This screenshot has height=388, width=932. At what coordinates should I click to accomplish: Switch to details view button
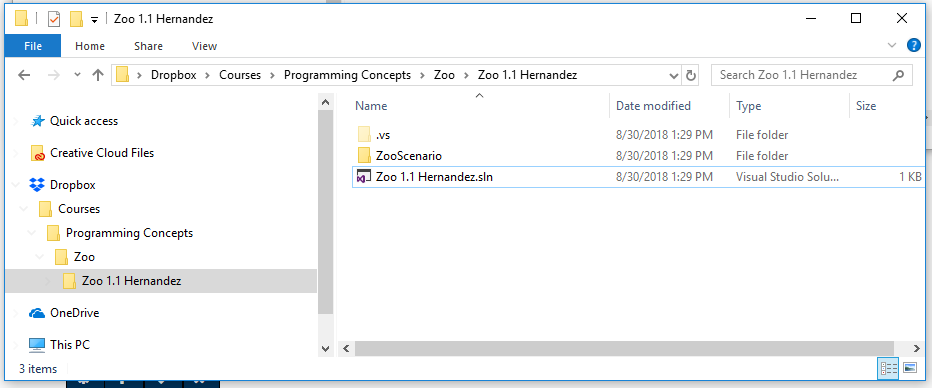[888, 368]
